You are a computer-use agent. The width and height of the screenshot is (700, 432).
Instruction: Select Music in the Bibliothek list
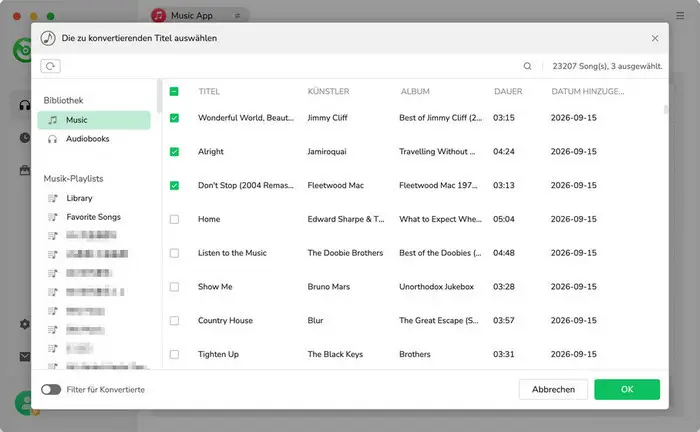click(94, 120)
